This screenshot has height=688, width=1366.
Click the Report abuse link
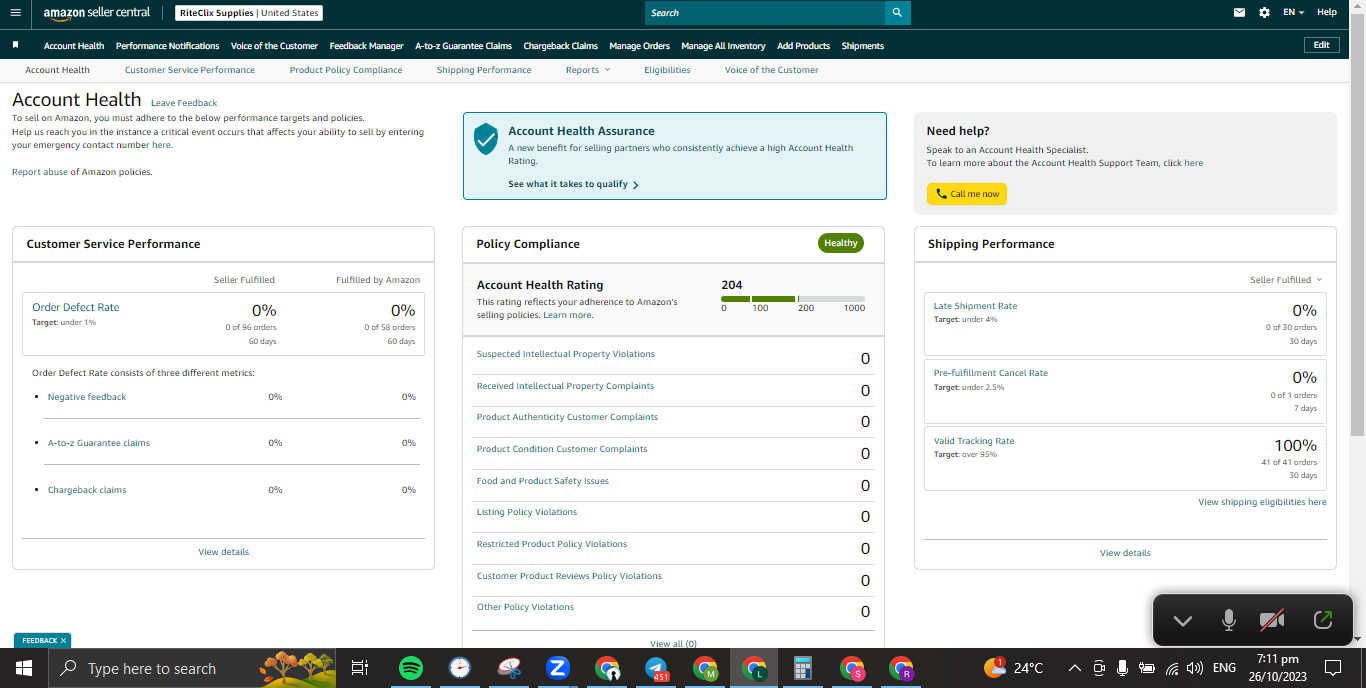click(x=39, y=172)
